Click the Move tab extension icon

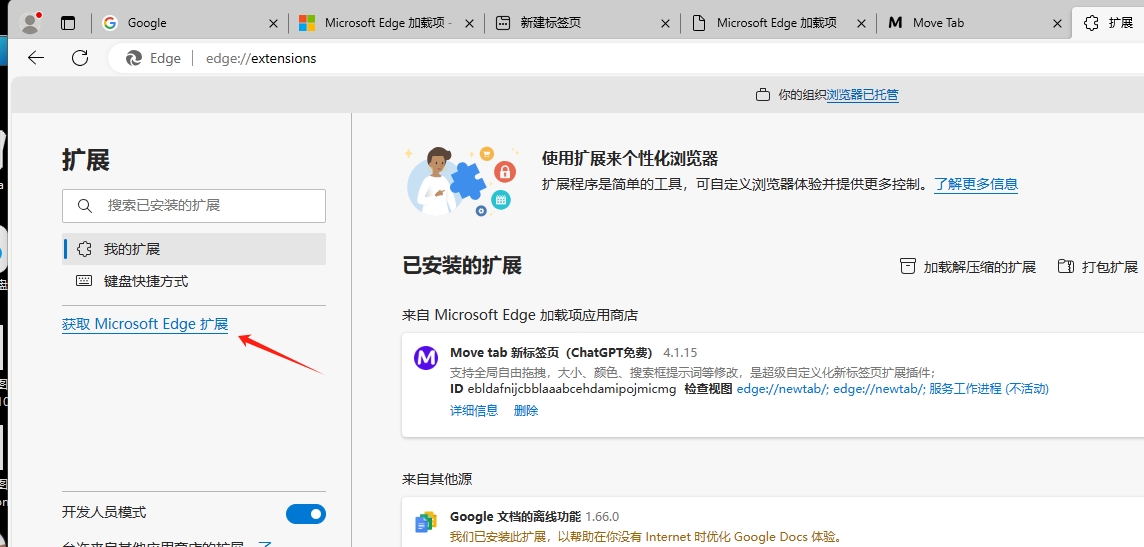[x=426, y=357]
